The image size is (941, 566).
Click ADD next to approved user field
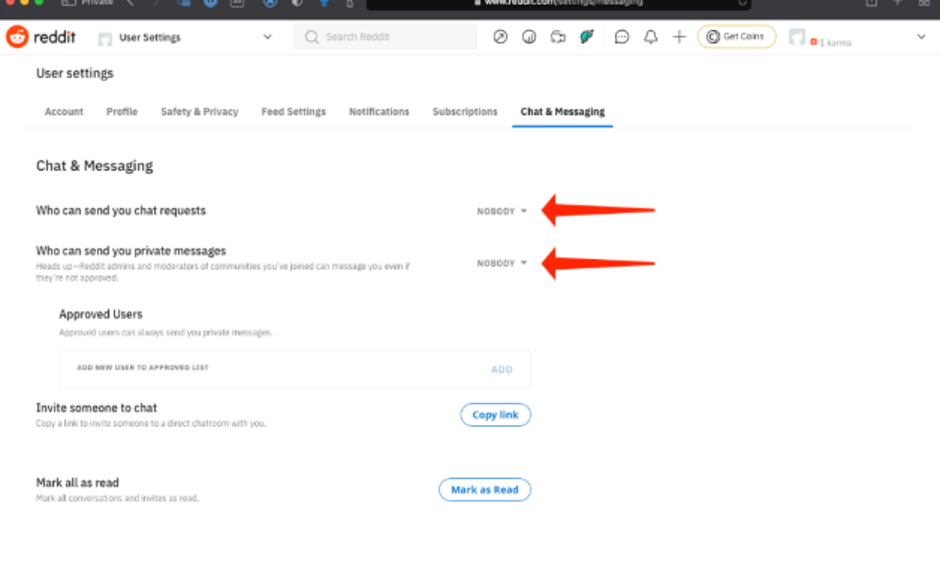click(x=501, y=369)
